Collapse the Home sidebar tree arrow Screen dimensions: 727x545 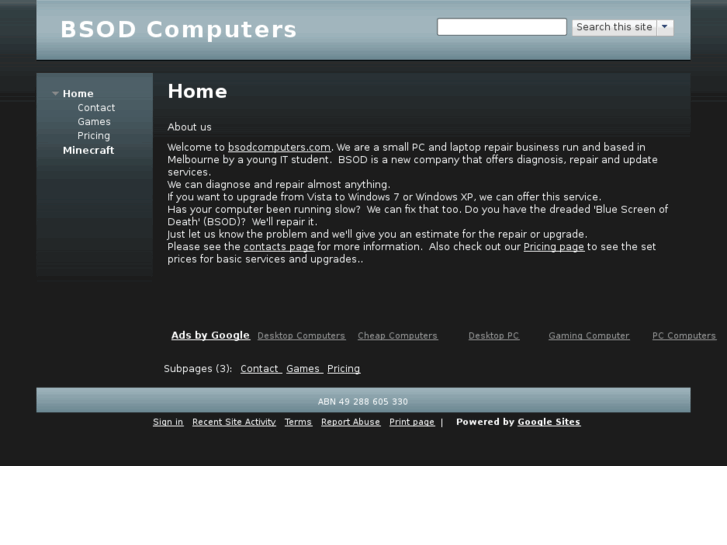[x=55, y=94]
